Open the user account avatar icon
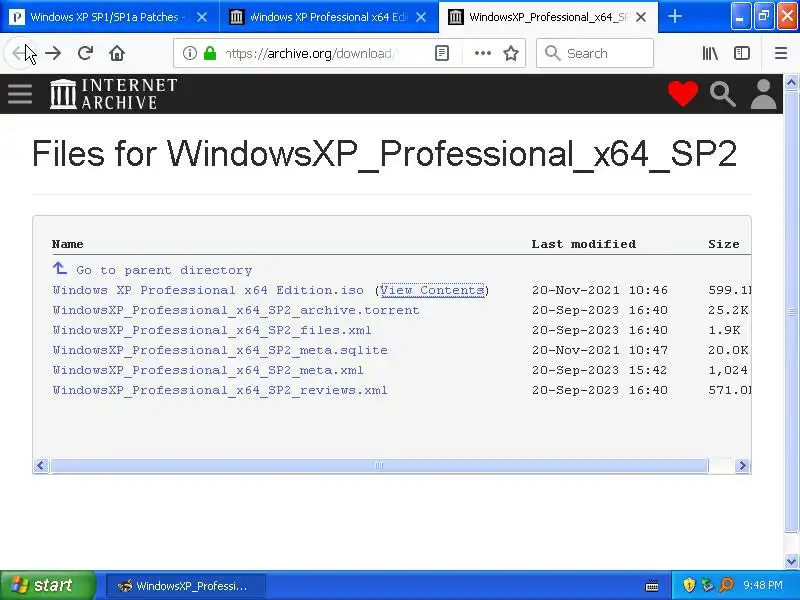The height and width of the screenshot is (600, 800). pos(763,94)
